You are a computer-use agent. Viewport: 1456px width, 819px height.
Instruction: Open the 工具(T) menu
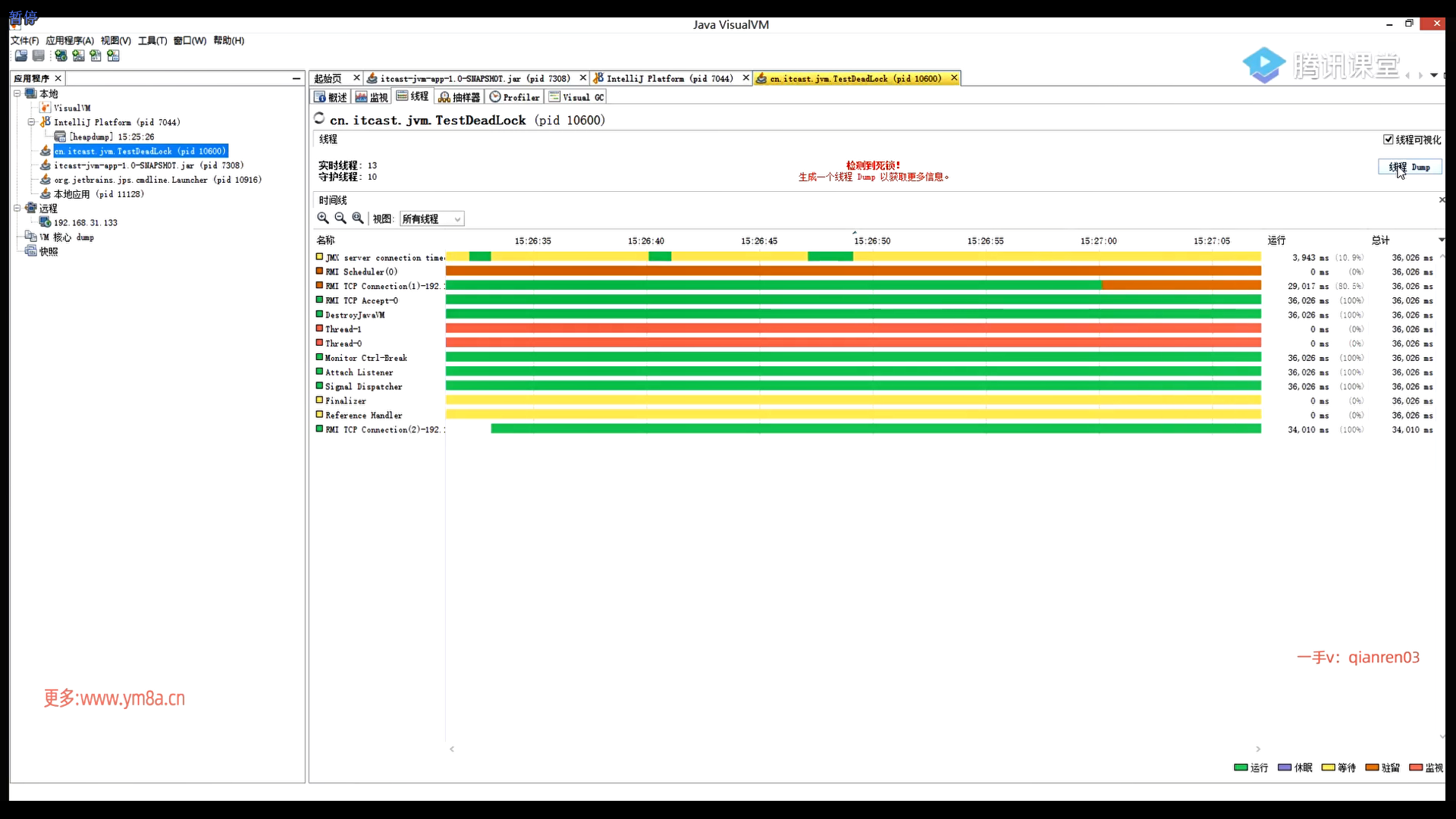[152, 40]
